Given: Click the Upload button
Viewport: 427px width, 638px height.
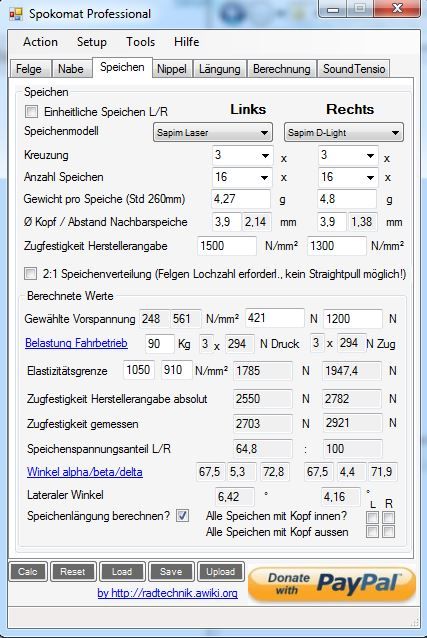Looking at the screenshot, I should point(221,572).
